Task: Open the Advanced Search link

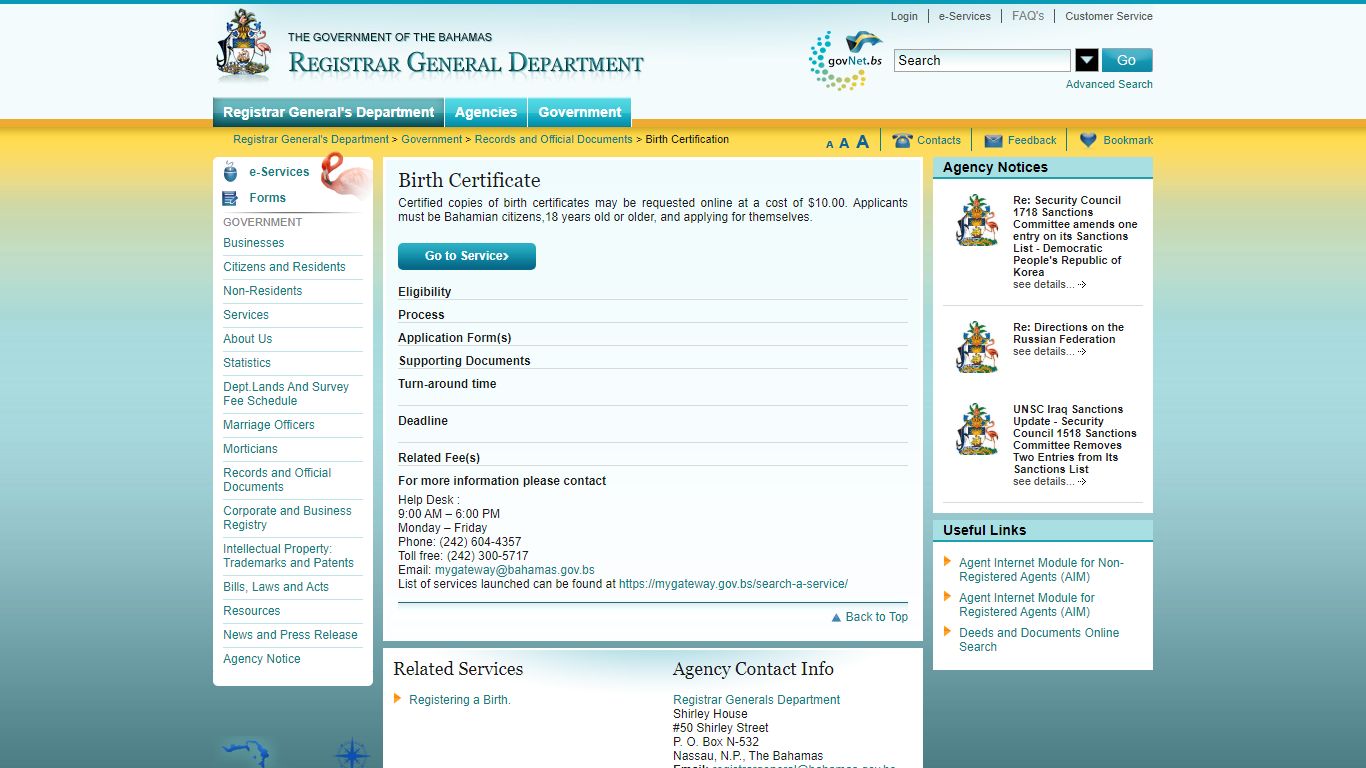Action: click(x=1109, y=84)
